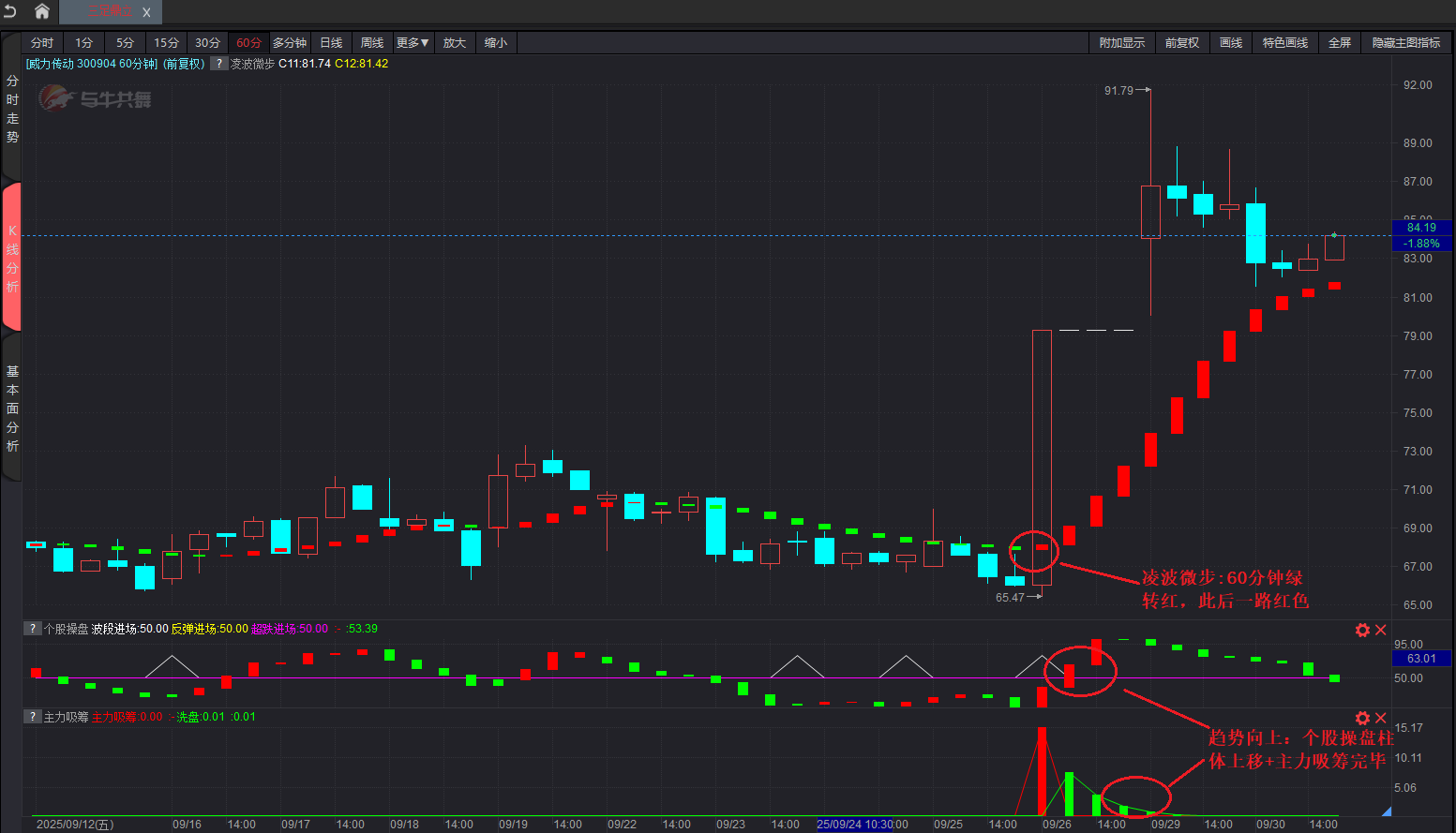Open the 前复权 price adjustment dropdown

click(1181, 43)
